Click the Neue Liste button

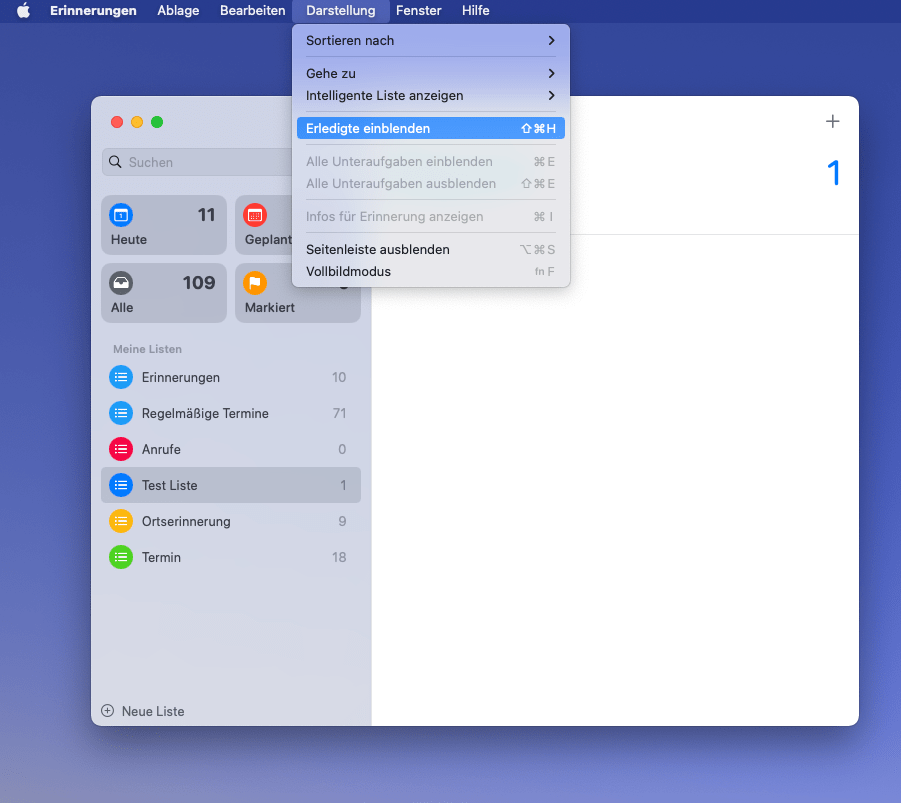tap(143, 711)
